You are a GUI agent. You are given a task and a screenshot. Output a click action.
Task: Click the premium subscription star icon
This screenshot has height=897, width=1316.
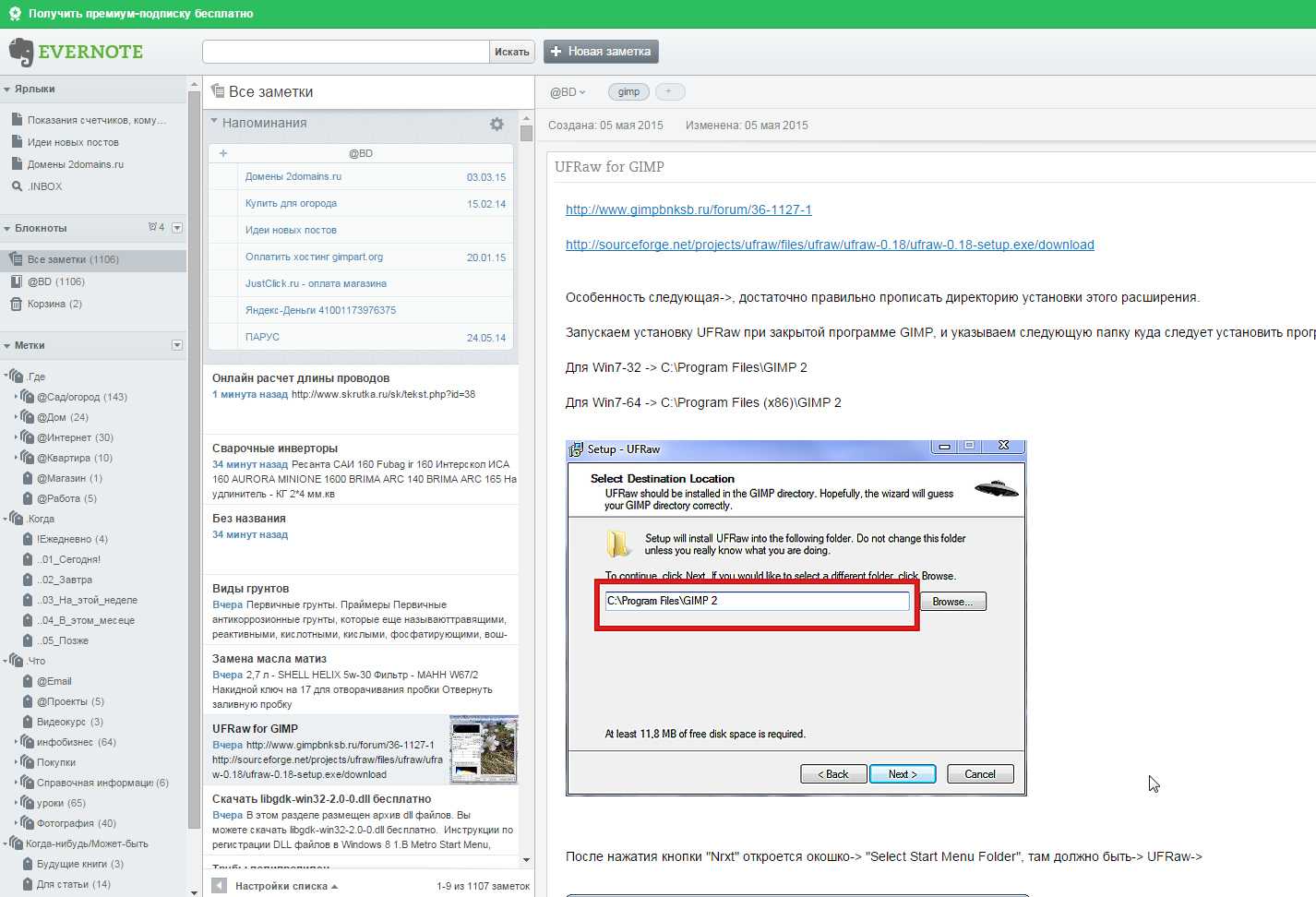(x=15, y=14)
